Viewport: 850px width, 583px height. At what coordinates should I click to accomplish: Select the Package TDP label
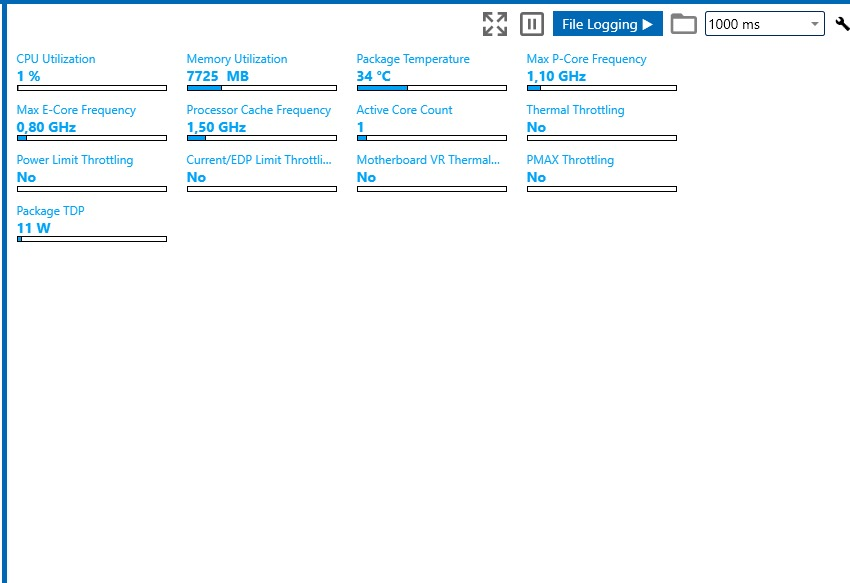tap(50, 210)
